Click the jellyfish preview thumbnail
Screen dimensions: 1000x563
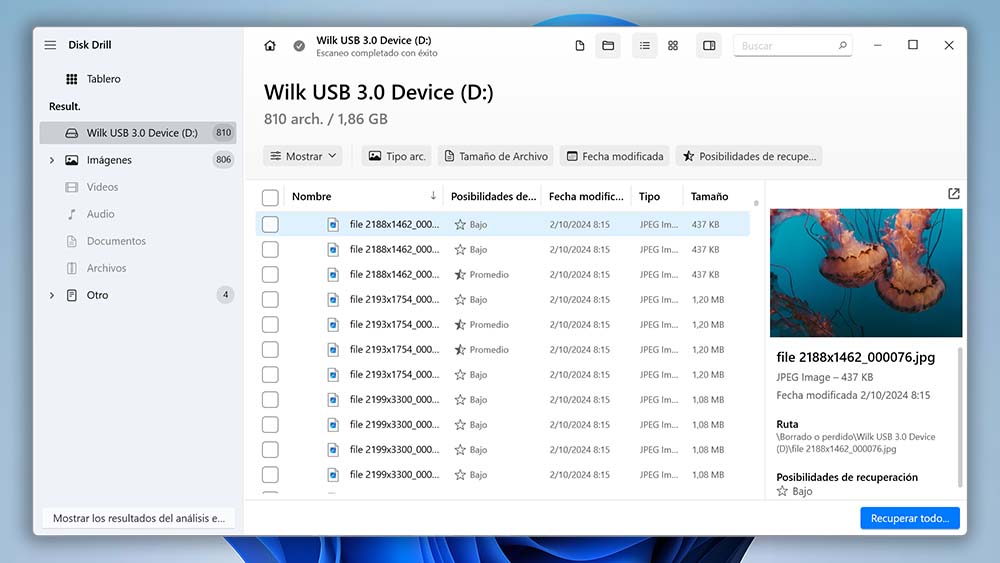point(866,273)
